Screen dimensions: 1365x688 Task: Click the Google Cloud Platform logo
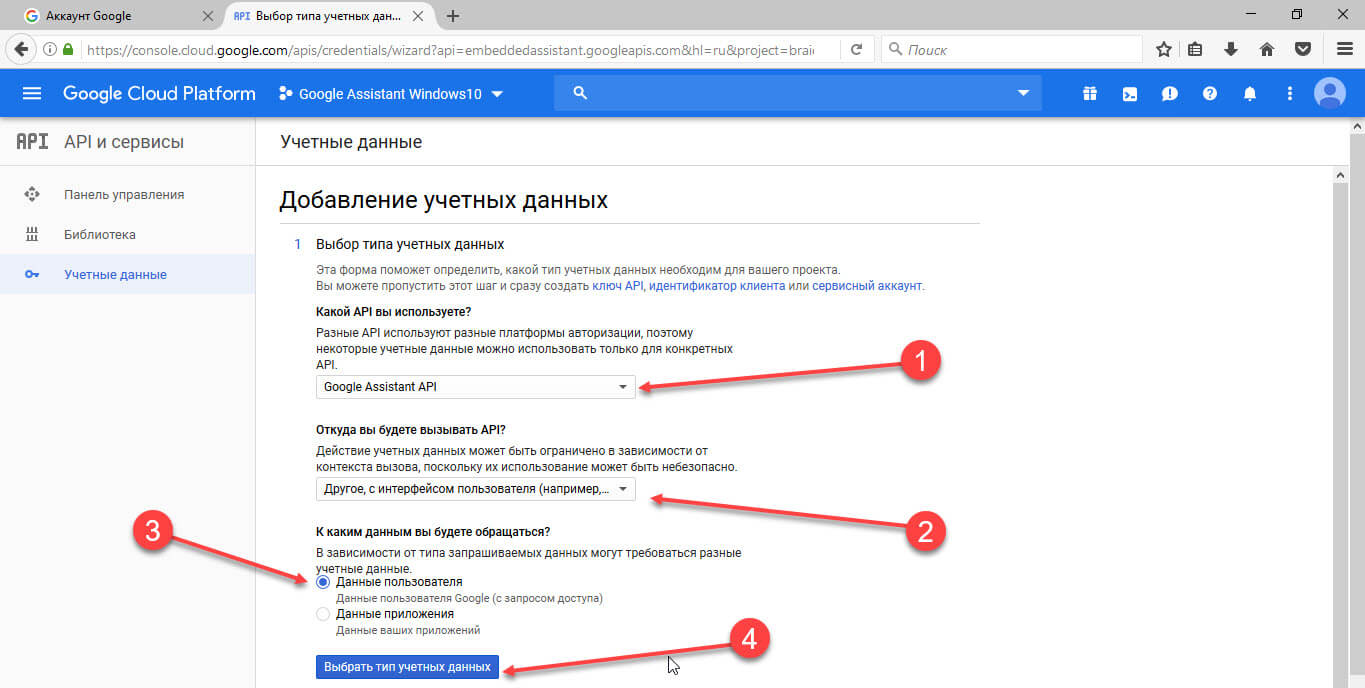point(159,94)
